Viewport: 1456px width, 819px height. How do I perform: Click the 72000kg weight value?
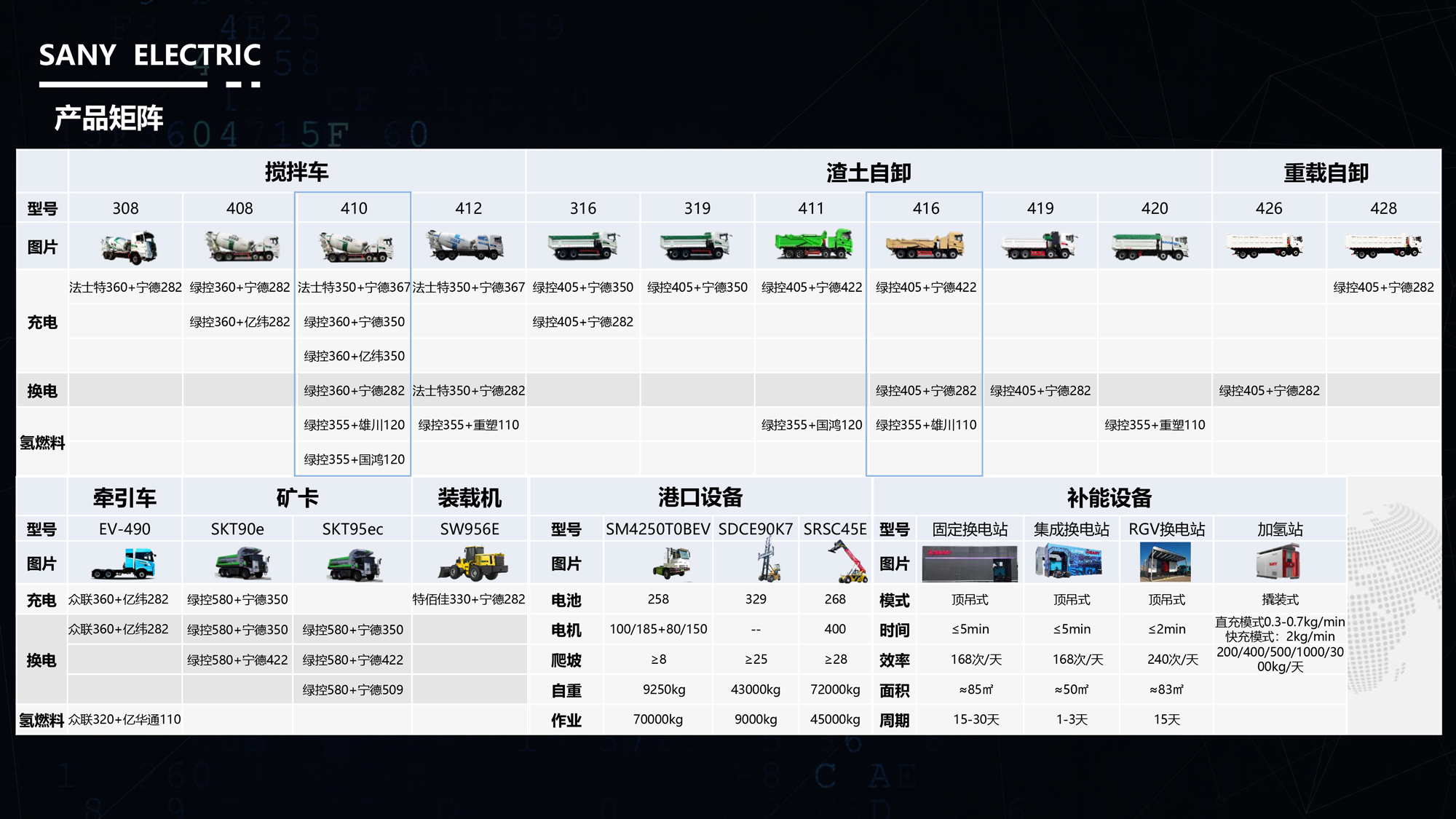[x=835, y=689]
